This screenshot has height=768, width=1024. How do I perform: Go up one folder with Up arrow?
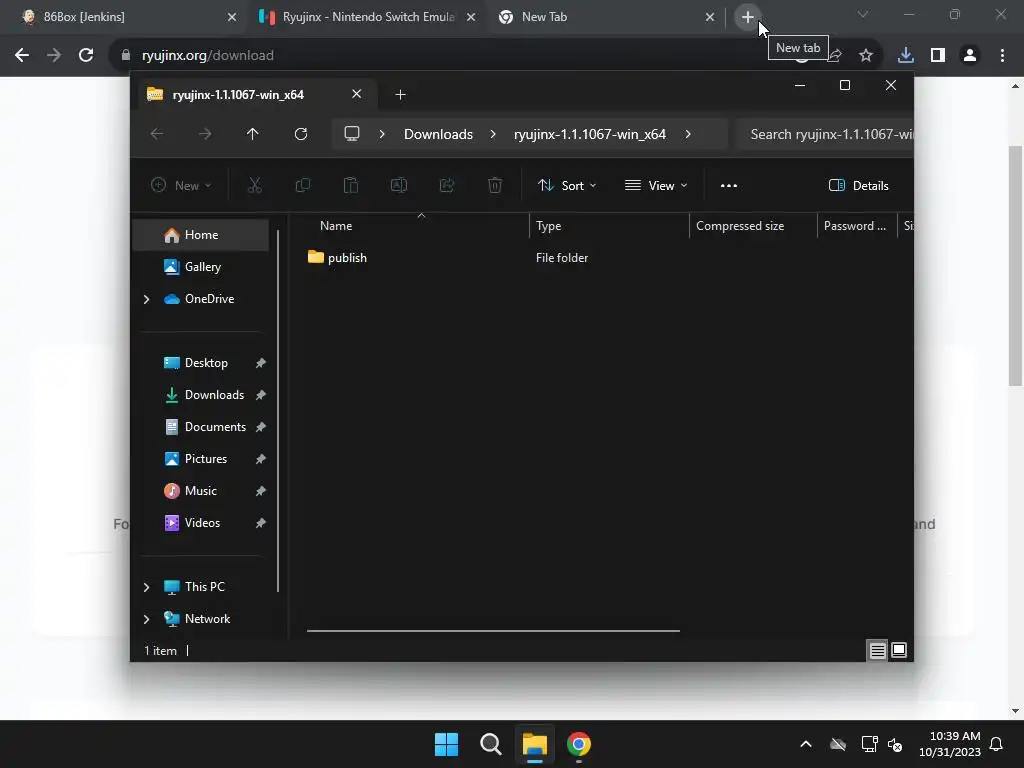click(253, 134)
